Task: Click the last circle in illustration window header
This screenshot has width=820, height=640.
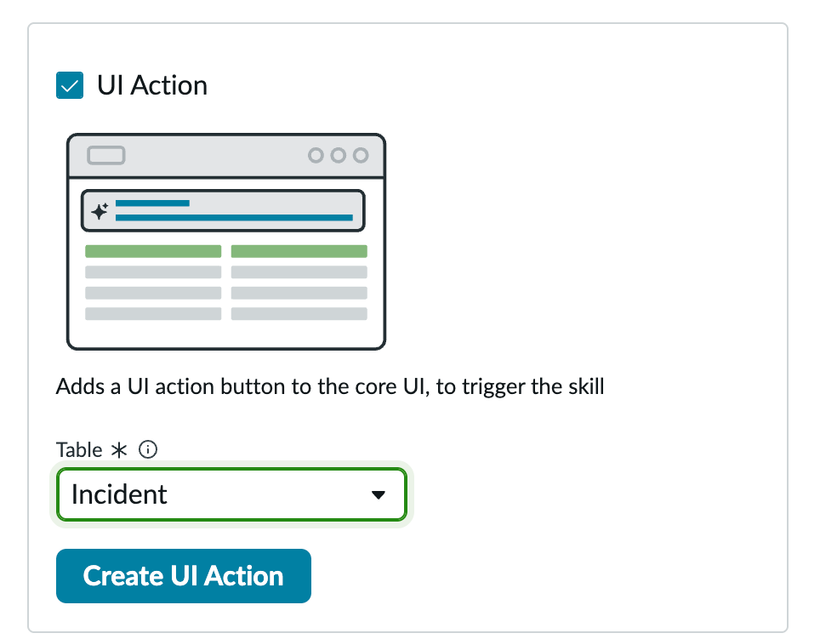Action: (360, 155)
